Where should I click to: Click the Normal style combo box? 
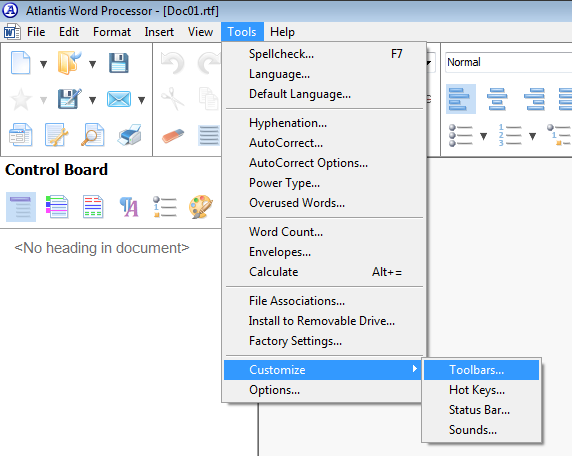coord(508,62)
